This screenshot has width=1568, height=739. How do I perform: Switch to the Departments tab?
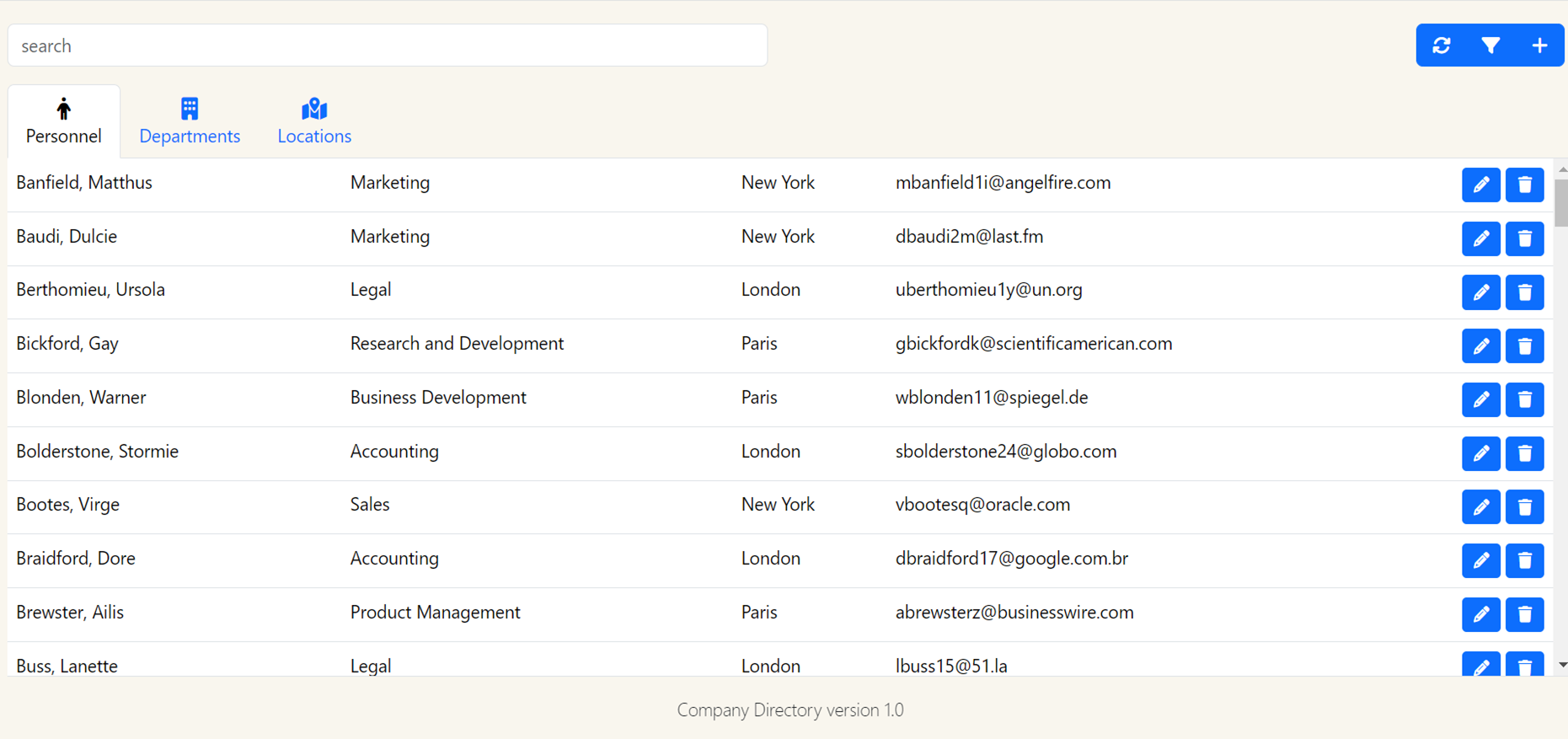tap(190, 122)
